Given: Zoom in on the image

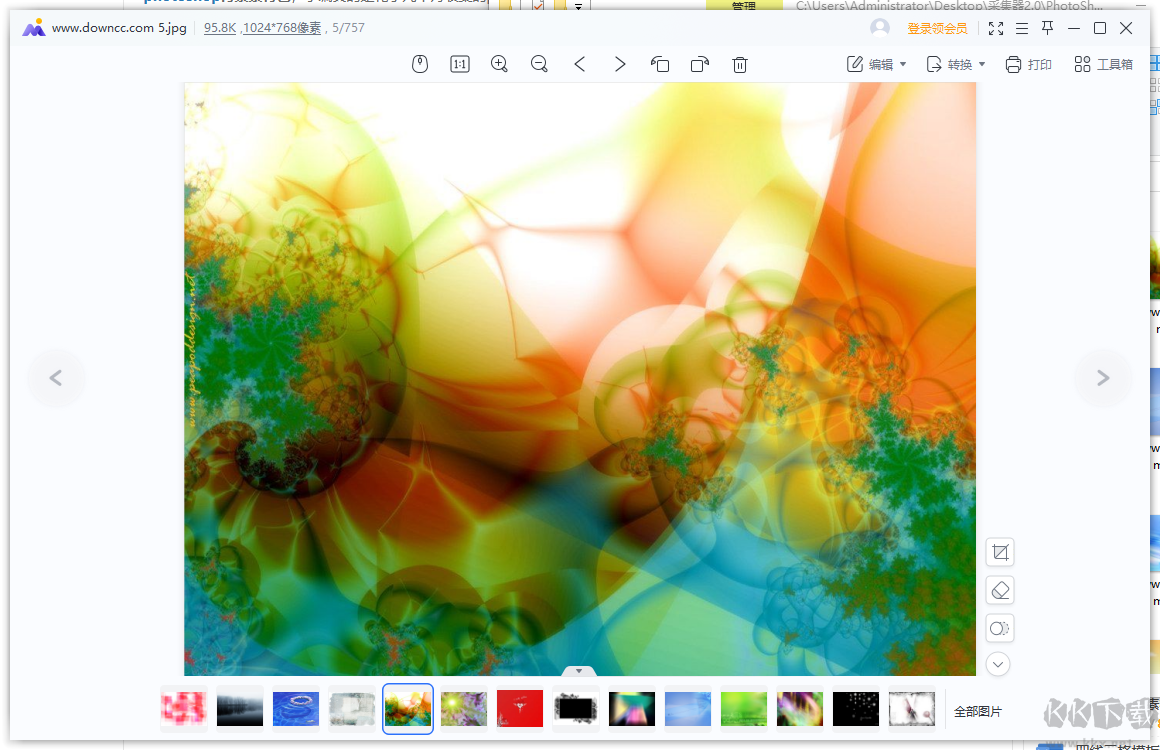Looking at the screenshot, I should [x=499, y=64].
